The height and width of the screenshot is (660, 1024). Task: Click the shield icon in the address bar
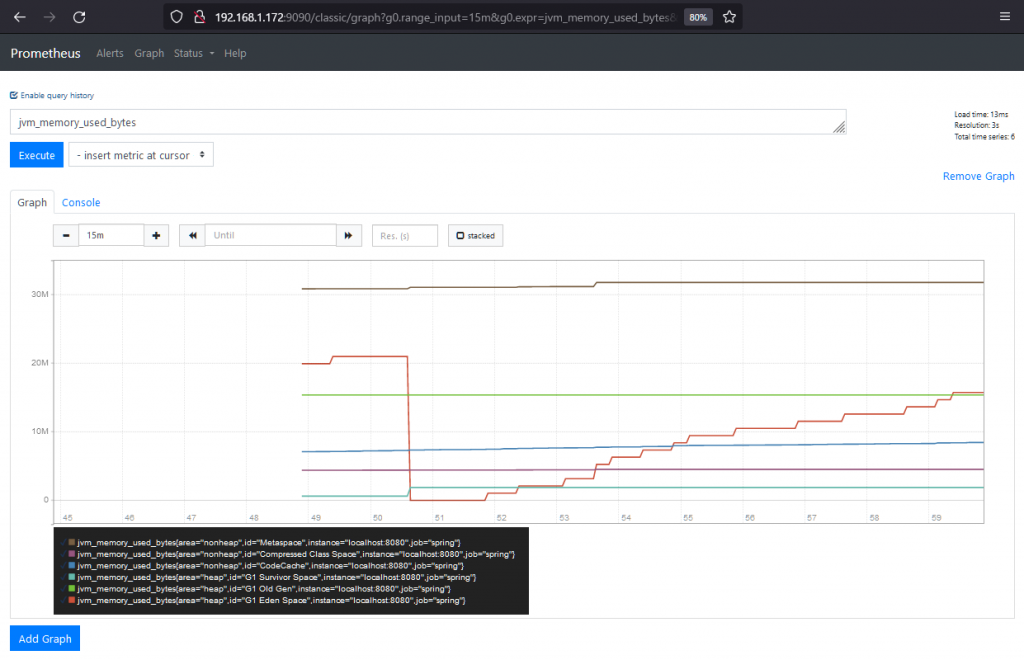[x=176, y=16]
